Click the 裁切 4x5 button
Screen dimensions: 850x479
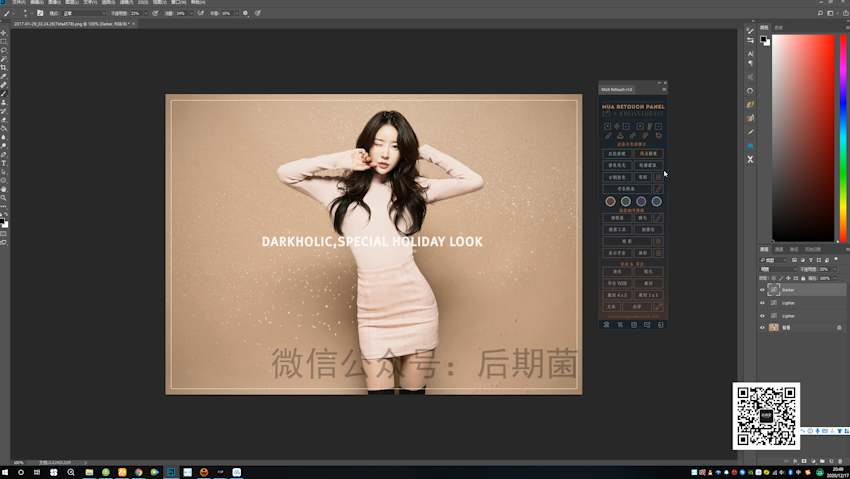click(x=617, y=295)
